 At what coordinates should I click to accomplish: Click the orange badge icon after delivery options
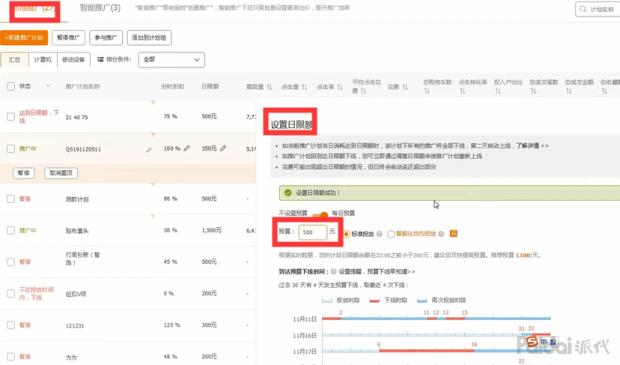[454, 234]
